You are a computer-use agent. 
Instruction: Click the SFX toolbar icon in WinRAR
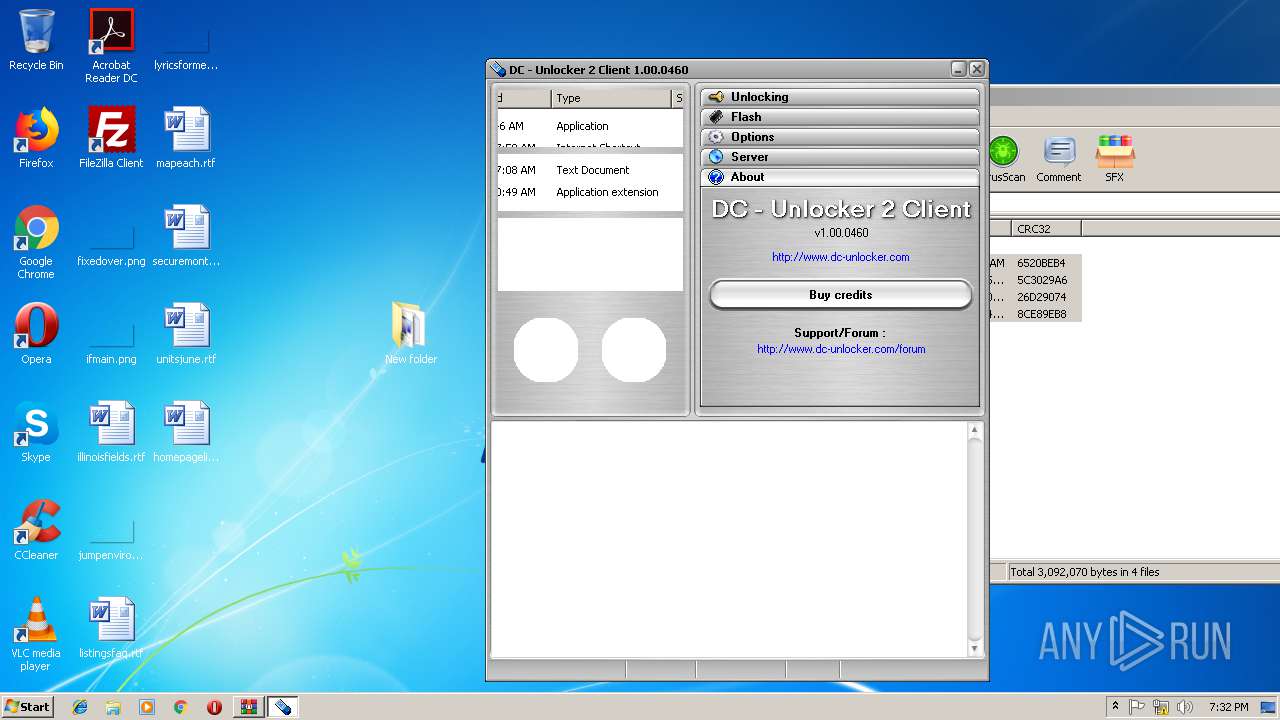point(1114,160)
